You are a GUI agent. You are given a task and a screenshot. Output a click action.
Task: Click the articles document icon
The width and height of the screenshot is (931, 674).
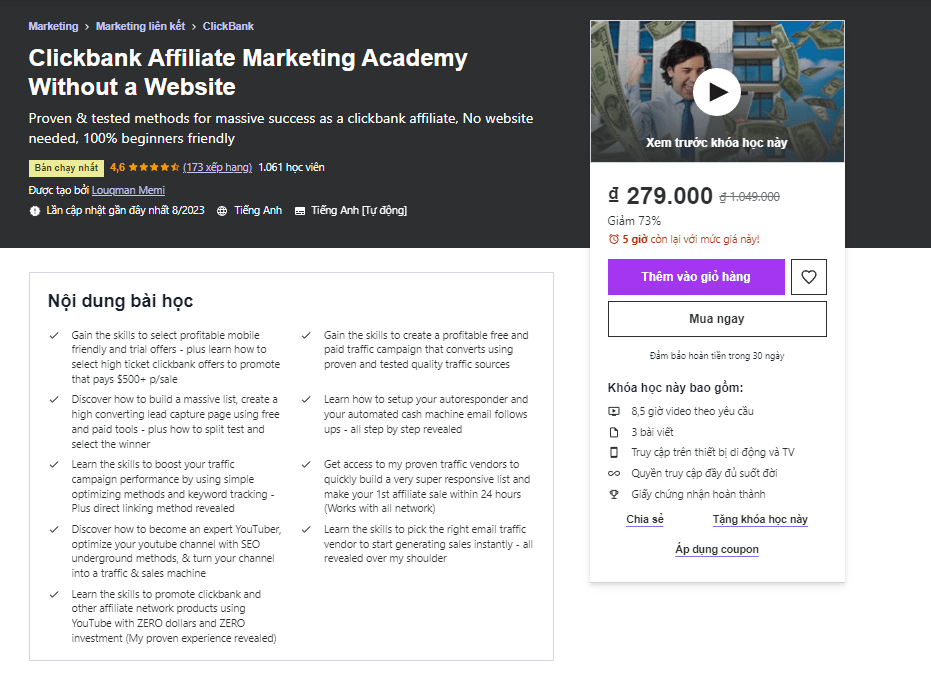(614, 432)
